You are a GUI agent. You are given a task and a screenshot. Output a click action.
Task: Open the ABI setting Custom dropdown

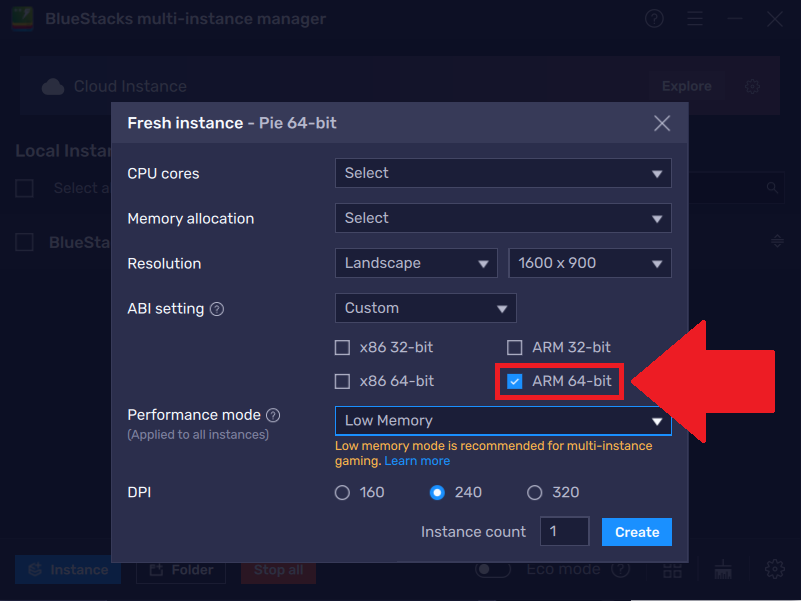426,308
